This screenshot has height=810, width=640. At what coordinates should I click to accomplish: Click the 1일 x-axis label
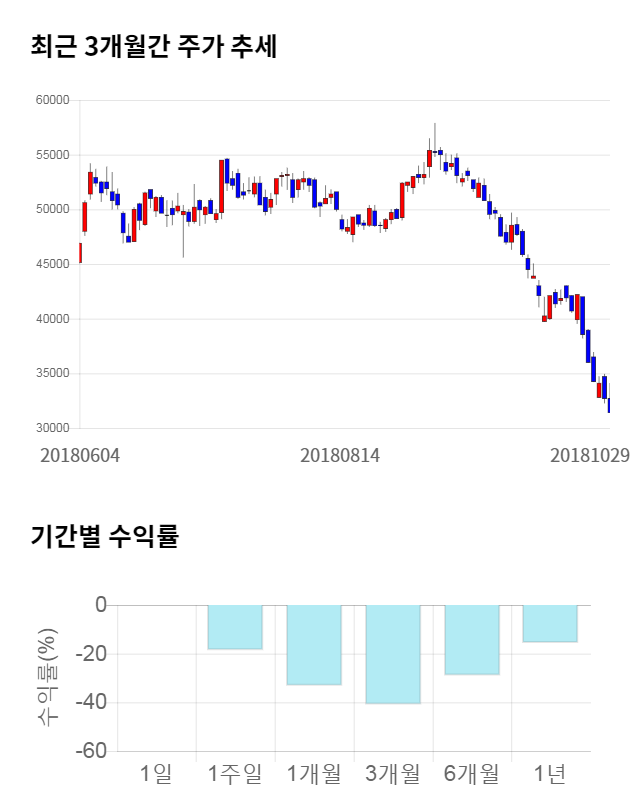156,773
